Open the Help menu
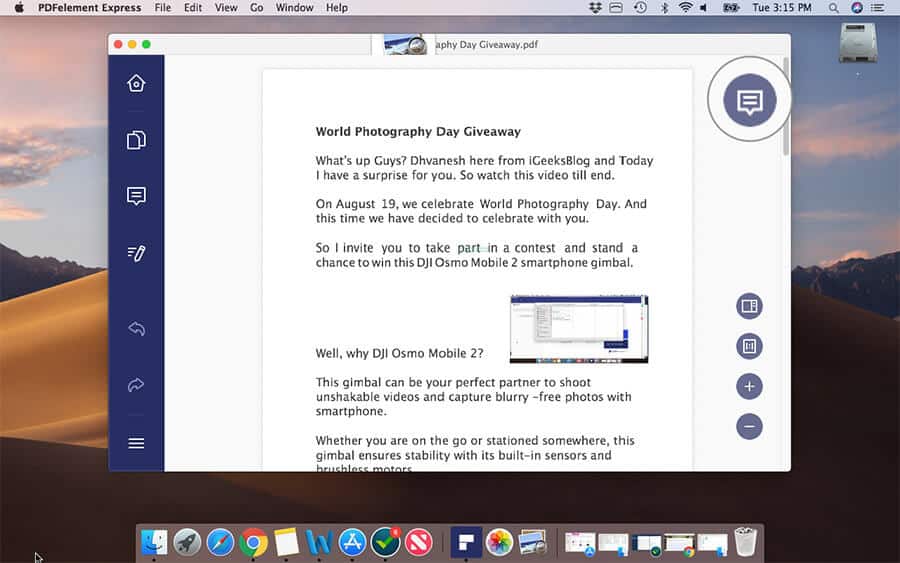Image resolution: width=900 pixels, height=563 pixels. [x=337, y=7]
